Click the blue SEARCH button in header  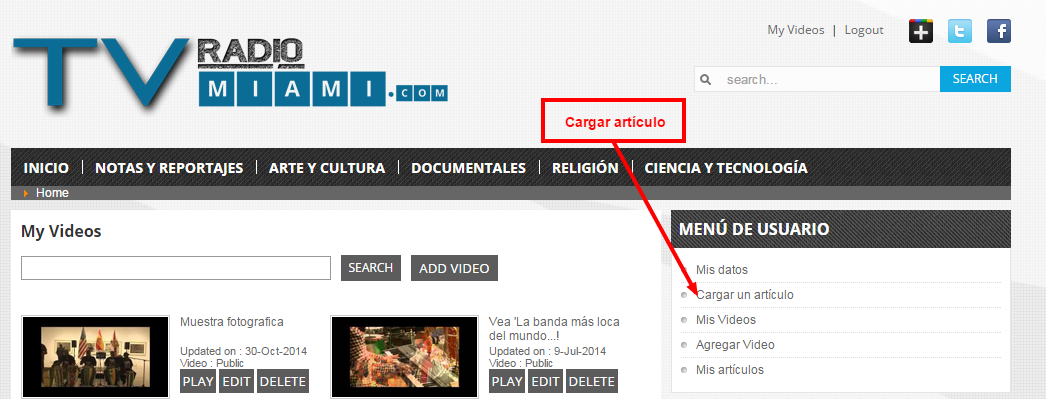click(975, 79)
